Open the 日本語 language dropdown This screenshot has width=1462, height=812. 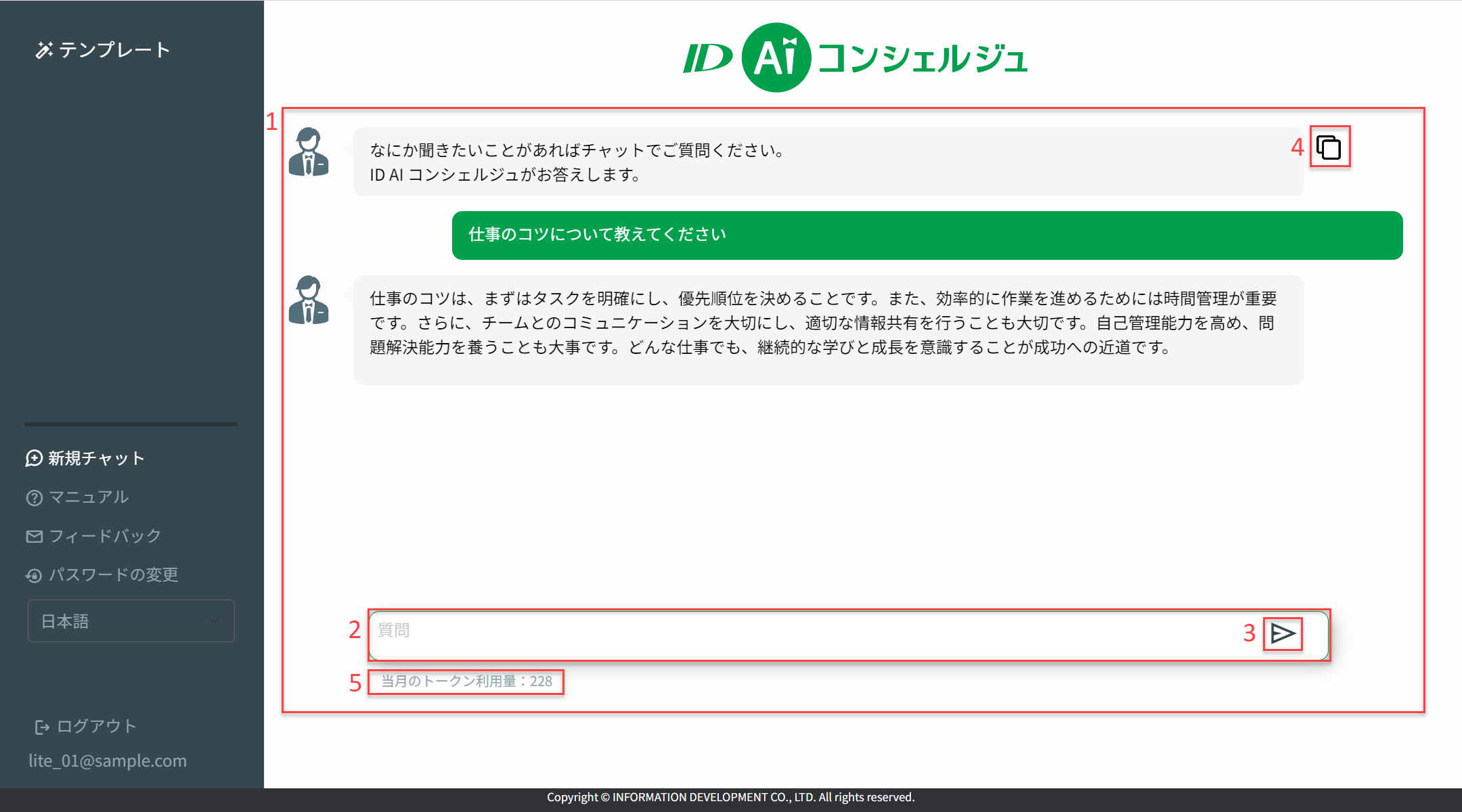[x=131, y=621]
